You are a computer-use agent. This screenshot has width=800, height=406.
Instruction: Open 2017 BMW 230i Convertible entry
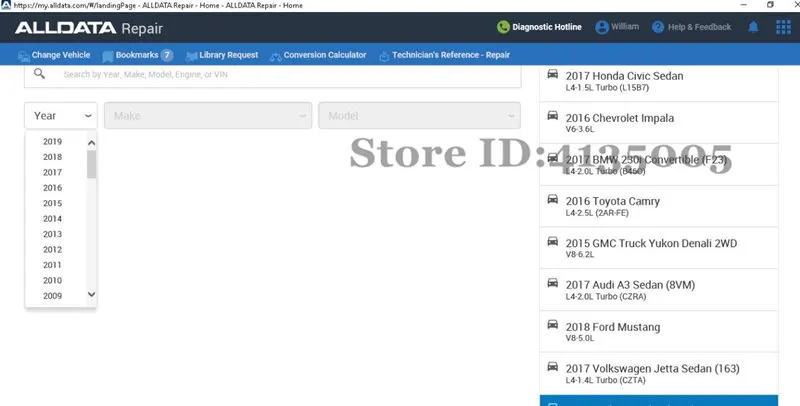coord(659,164)
